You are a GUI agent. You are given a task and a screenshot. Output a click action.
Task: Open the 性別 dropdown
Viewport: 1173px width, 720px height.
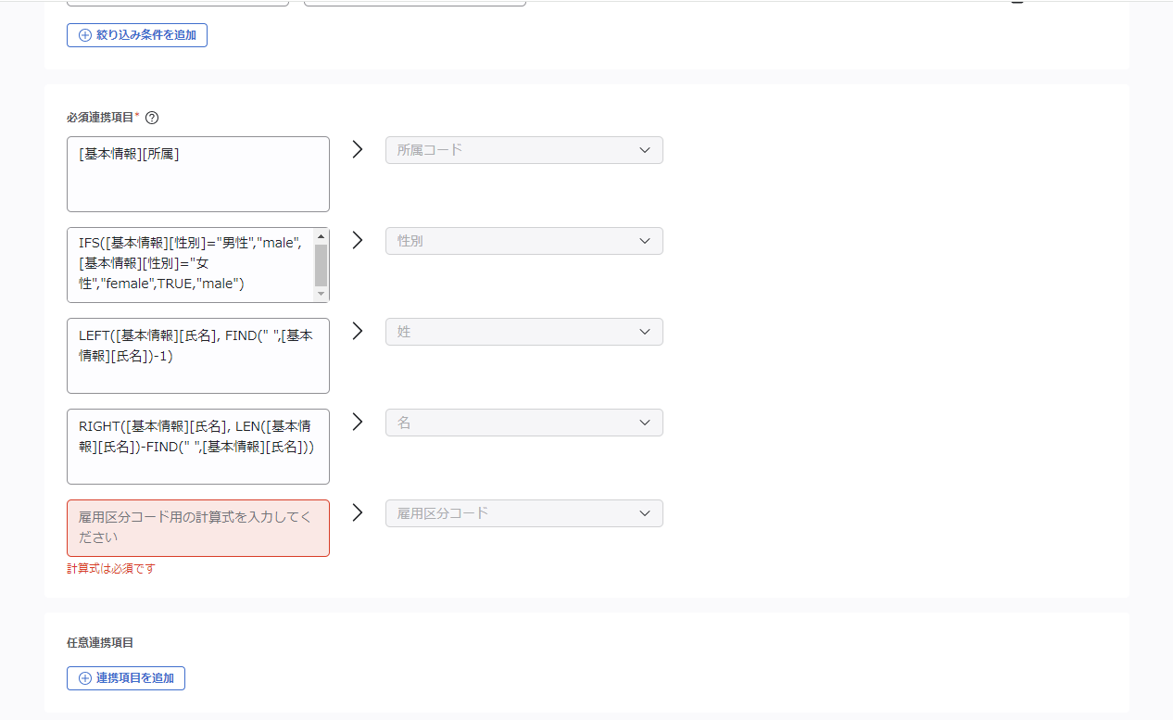coord(524,241)
